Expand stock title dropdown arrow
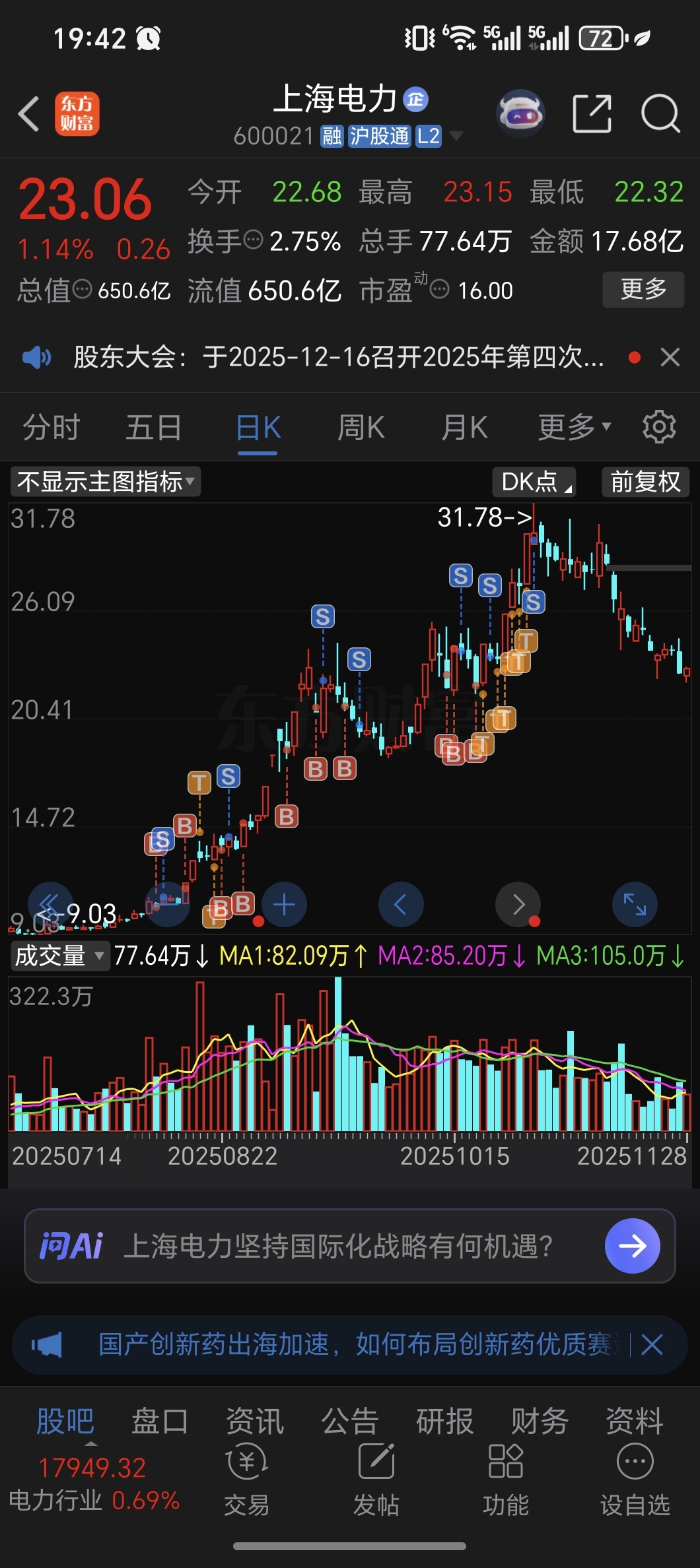 [x=456, y=136]
